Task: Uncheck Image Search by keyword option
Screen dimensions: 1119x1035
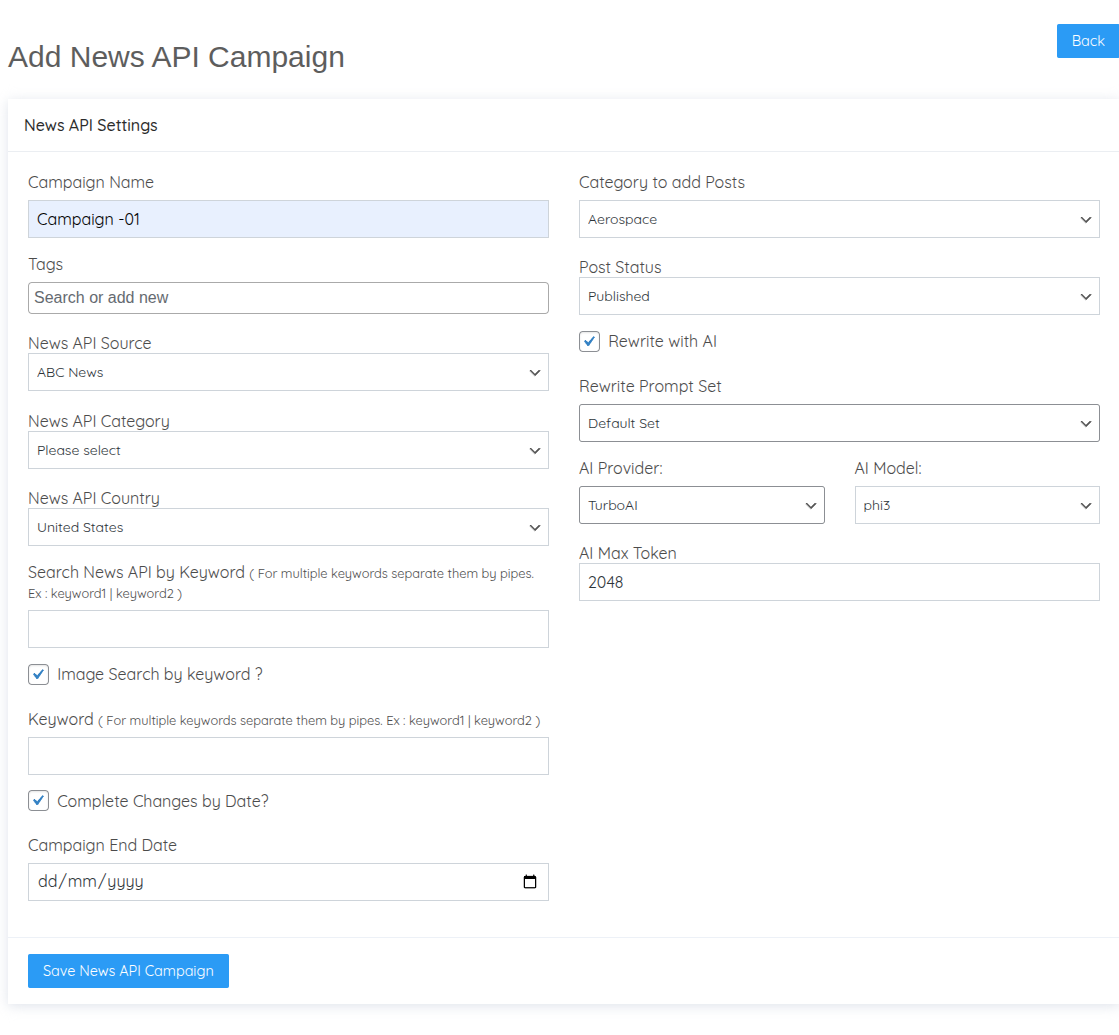Action: click(x=39, y=674)
